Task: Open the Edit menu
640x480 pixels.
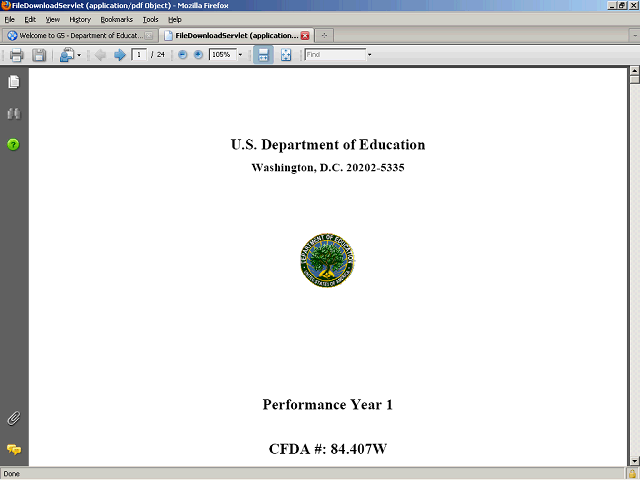Action: pyautogui.click(x=30, y=20)
